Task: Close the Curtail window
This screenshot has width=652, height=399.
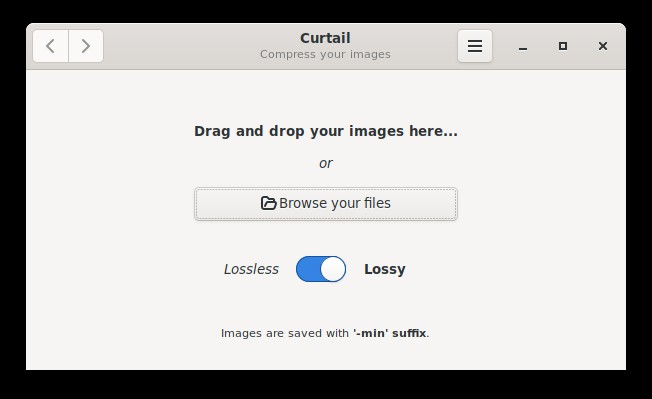Action: point(603,46)
